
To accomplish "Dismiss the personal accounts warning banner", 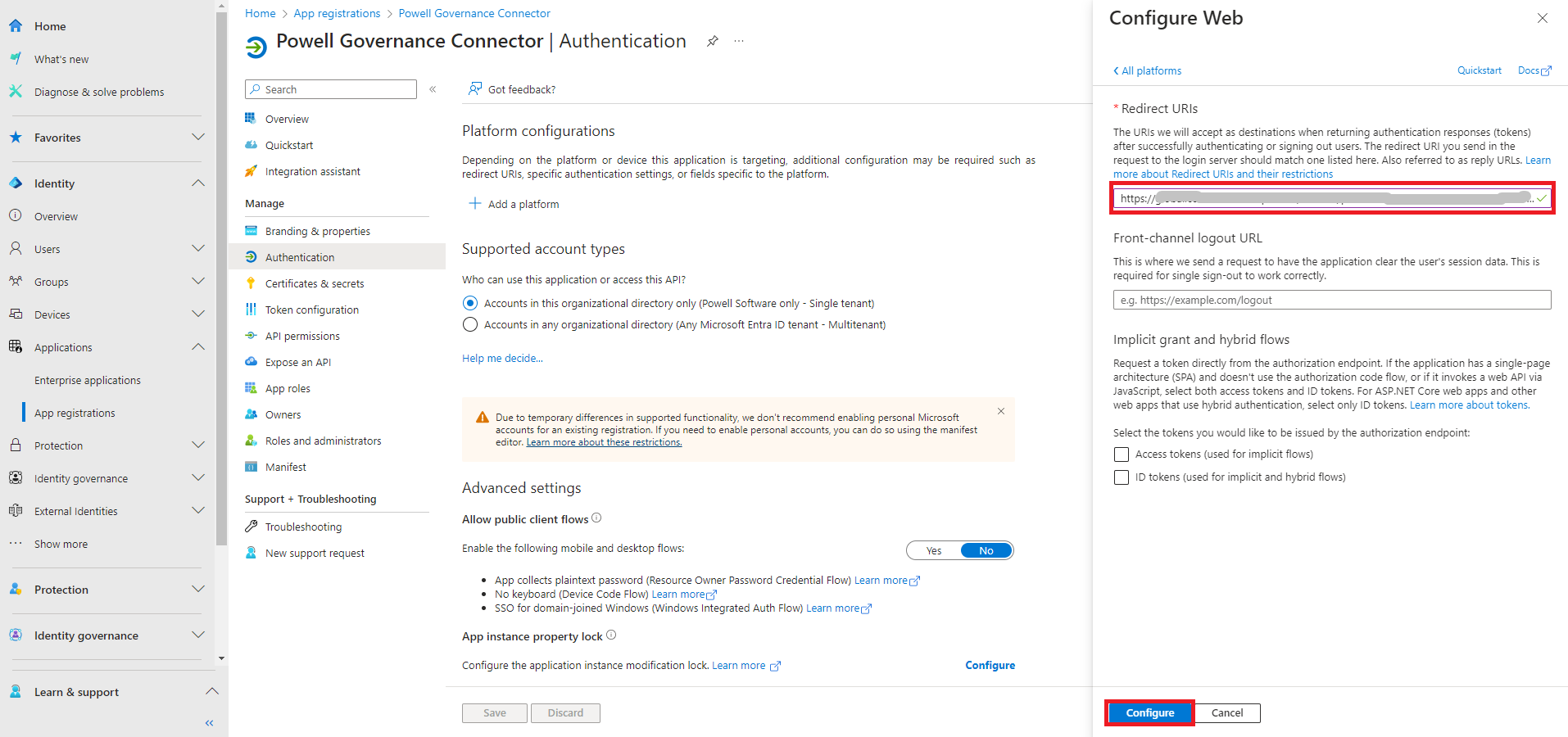I will click(x=1000, y=411).
